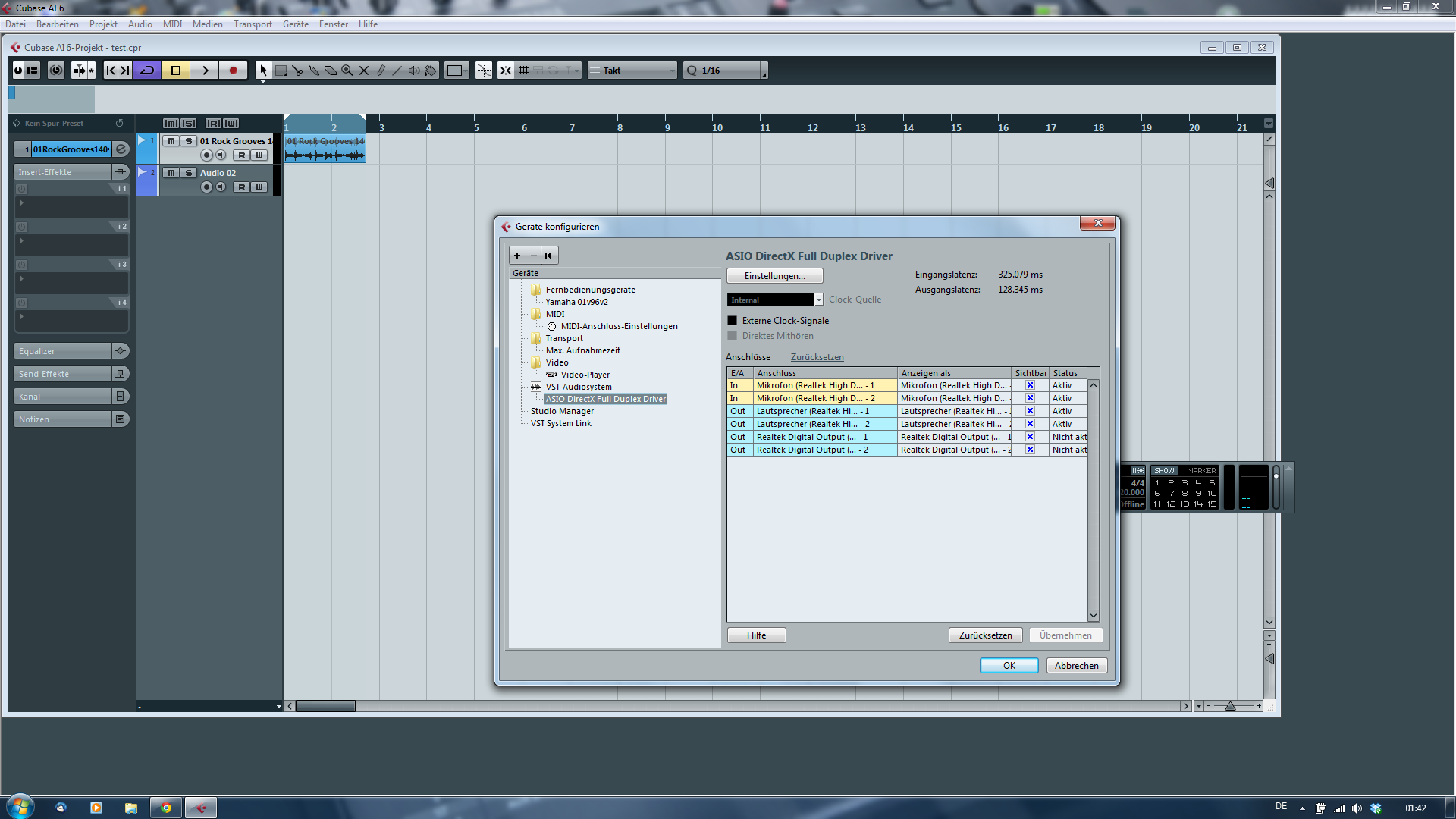Open the Geräte menu

pyautogui.click(x=296, y=24)
